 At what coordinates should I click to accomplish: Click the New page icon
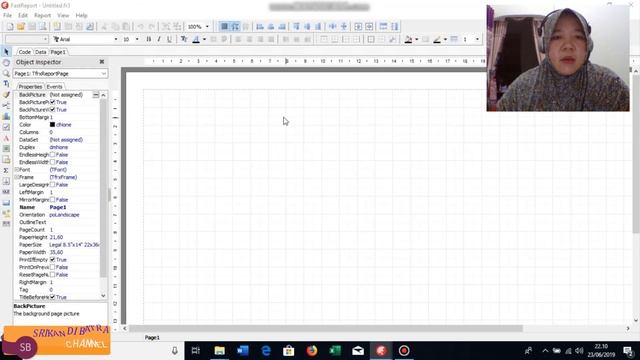57,27
